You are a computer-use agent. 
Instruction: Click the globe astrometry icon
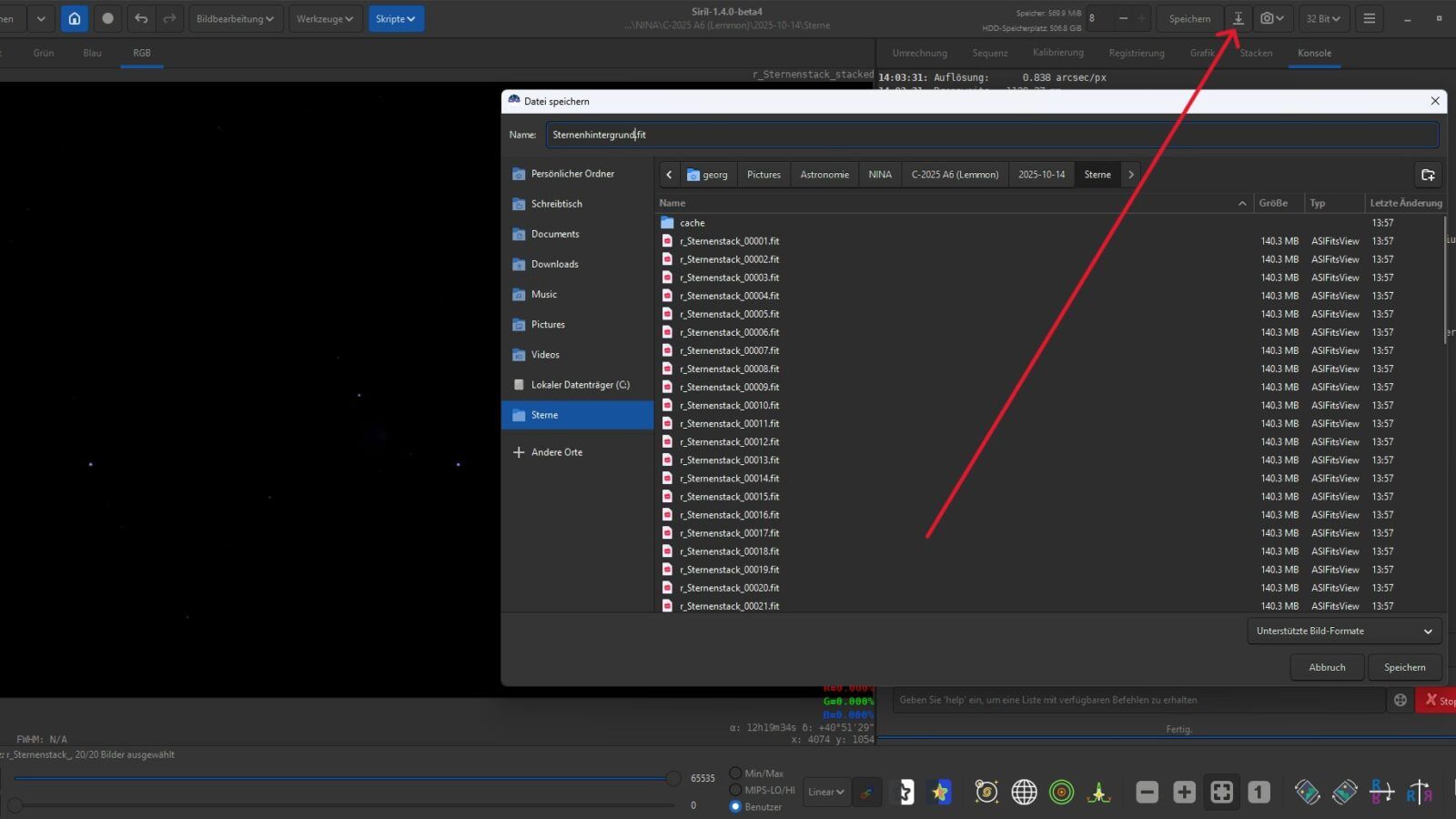(1024, 792)
